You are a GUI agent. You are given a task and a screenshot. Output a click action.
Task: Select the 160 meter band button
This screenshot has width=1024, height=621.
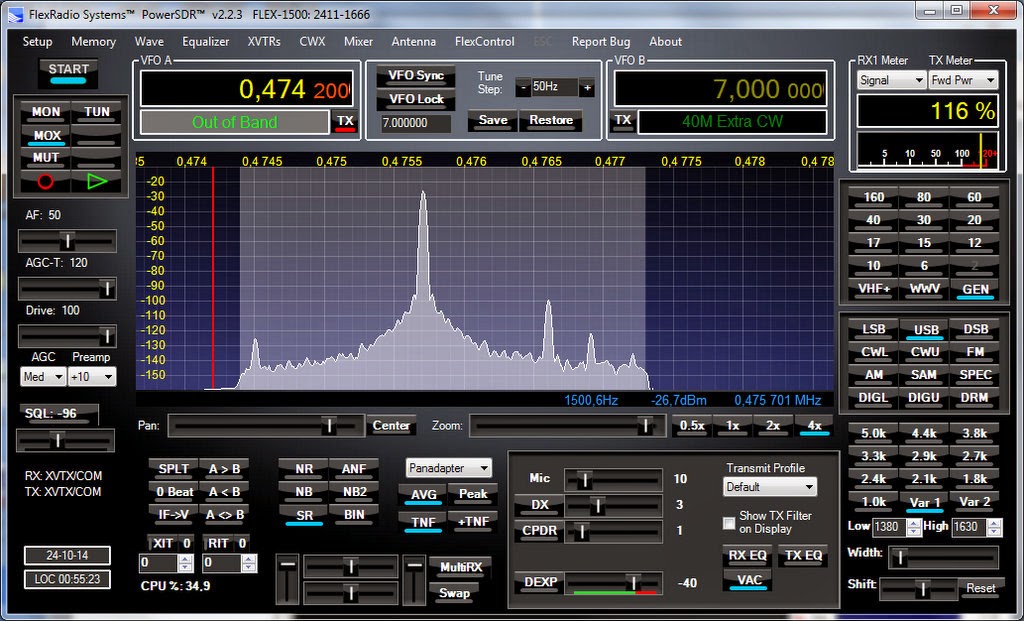tap(873, 197)
